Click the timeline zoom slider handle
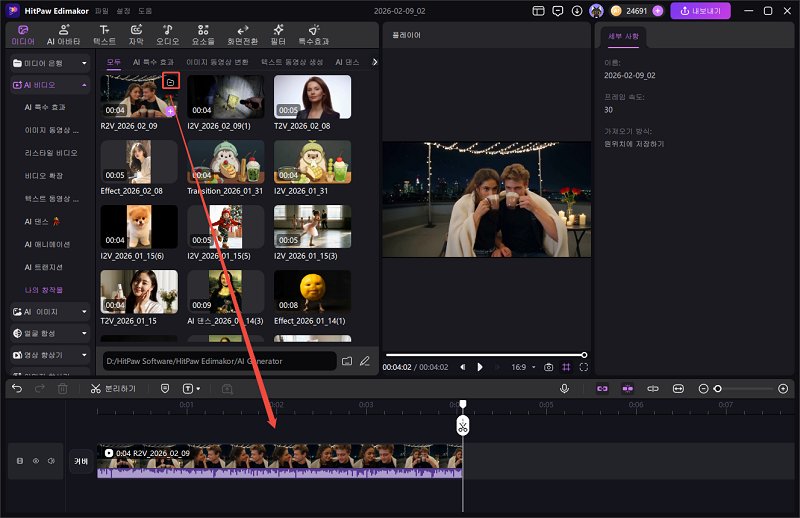Image resolution: width=800 pixels, height=518 pixels. (717, 388)
